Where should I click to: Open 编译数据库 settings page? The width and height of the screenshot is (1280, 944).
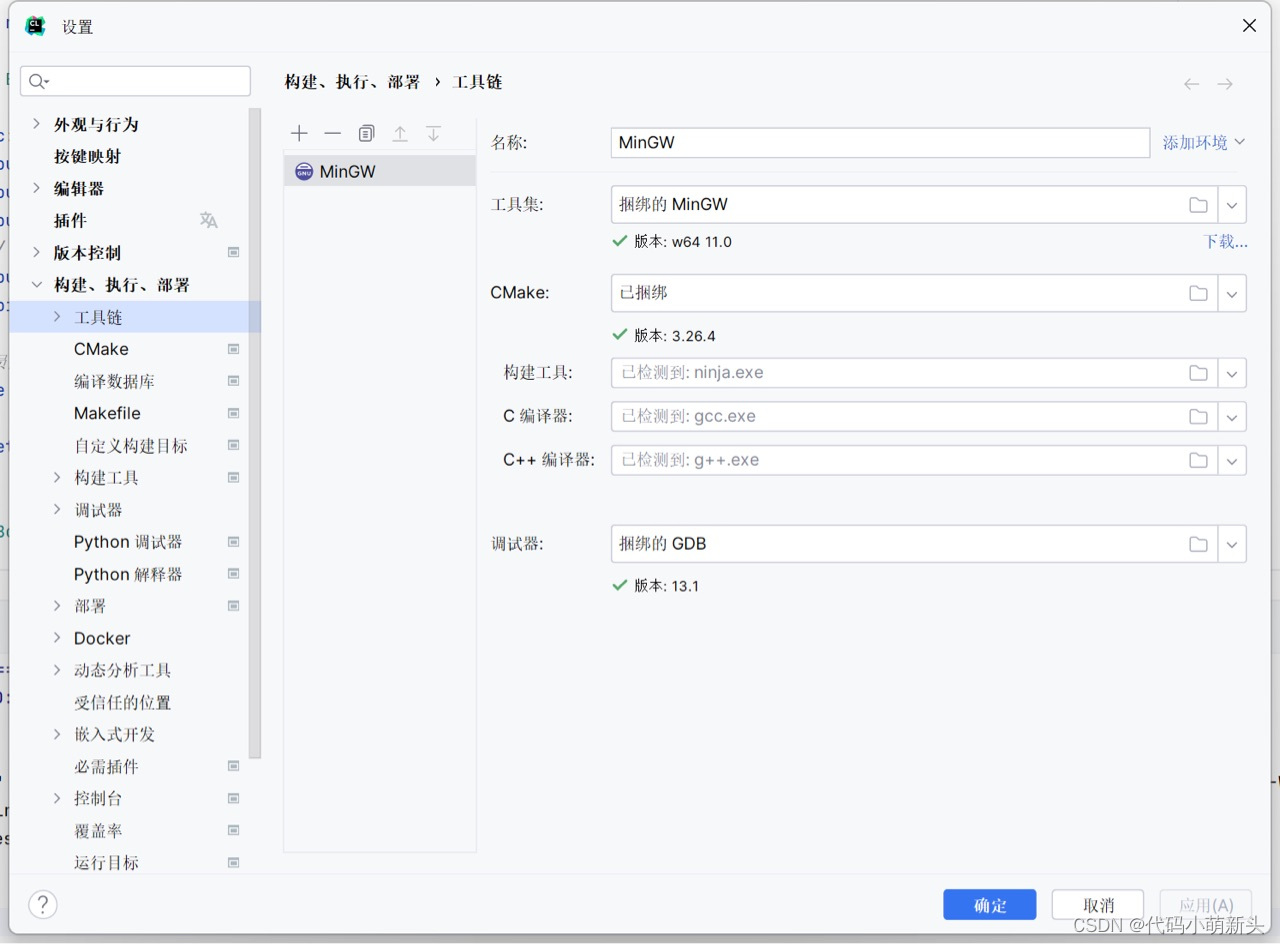click(x=114, y=381)
